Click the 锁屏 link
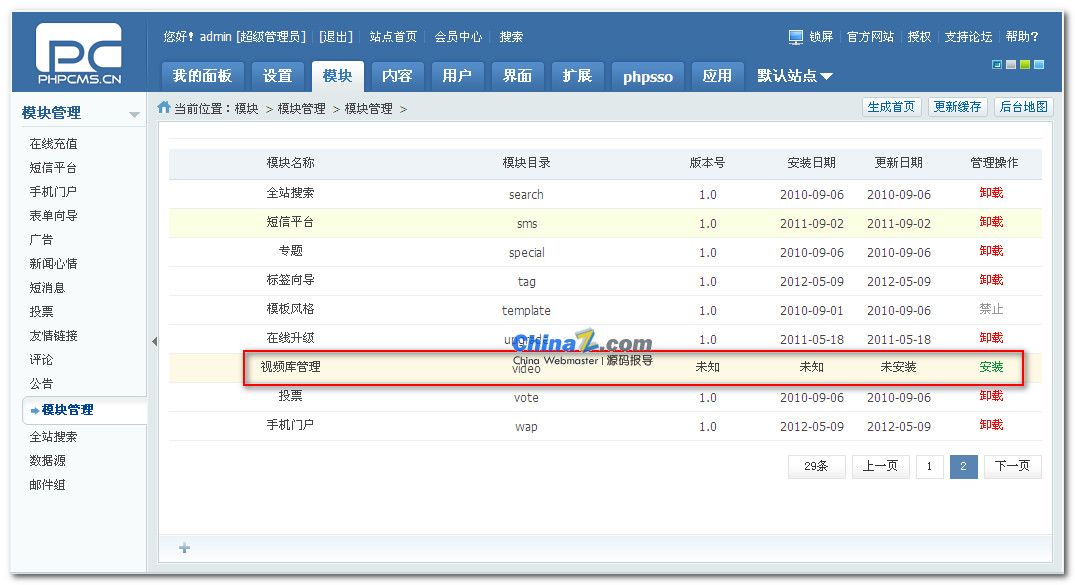Viewport: 1075px width, 585px height. 821,37
